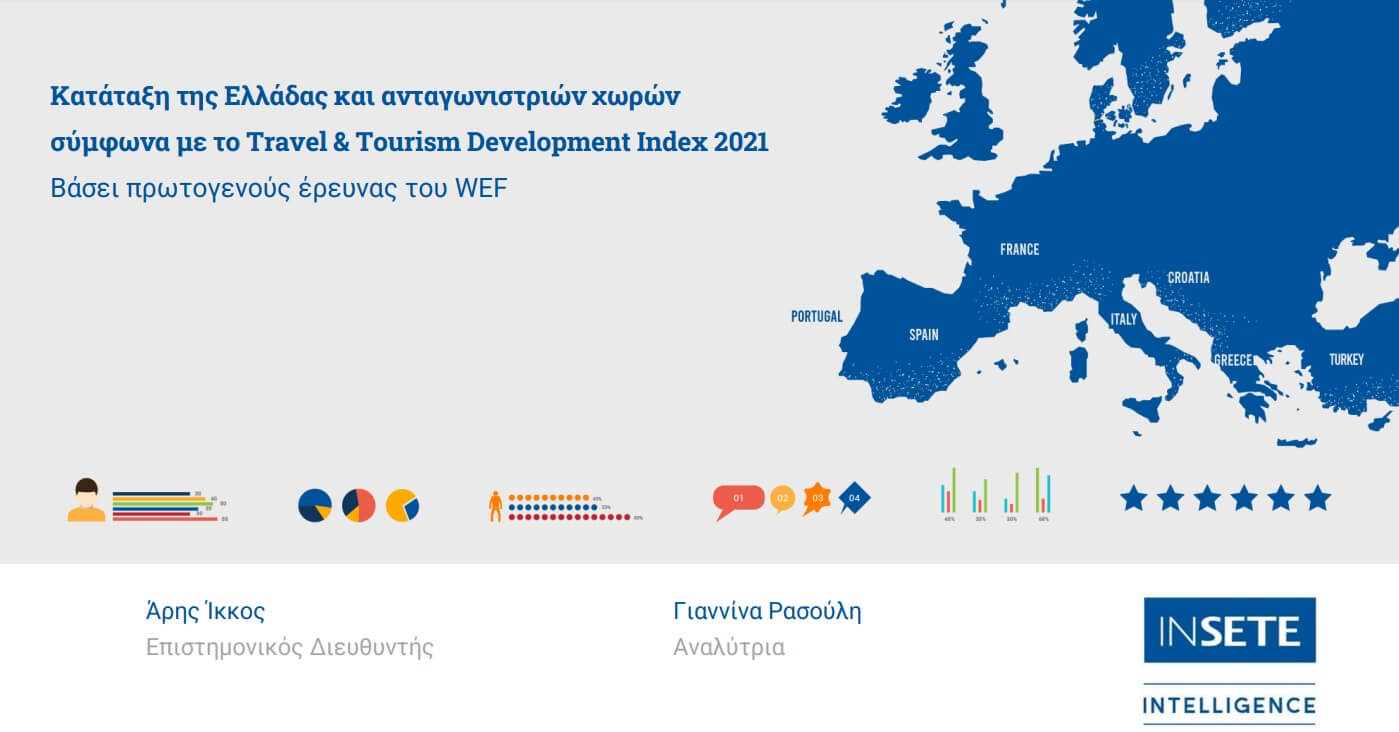
Task: Click the PORTUGAL label beside the map
Action: click(816, 316)
